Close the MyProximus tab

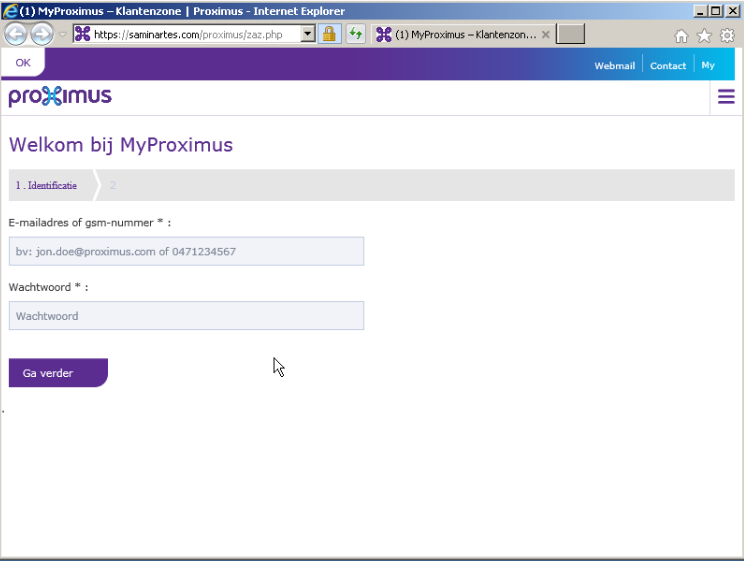click(546, 34)
